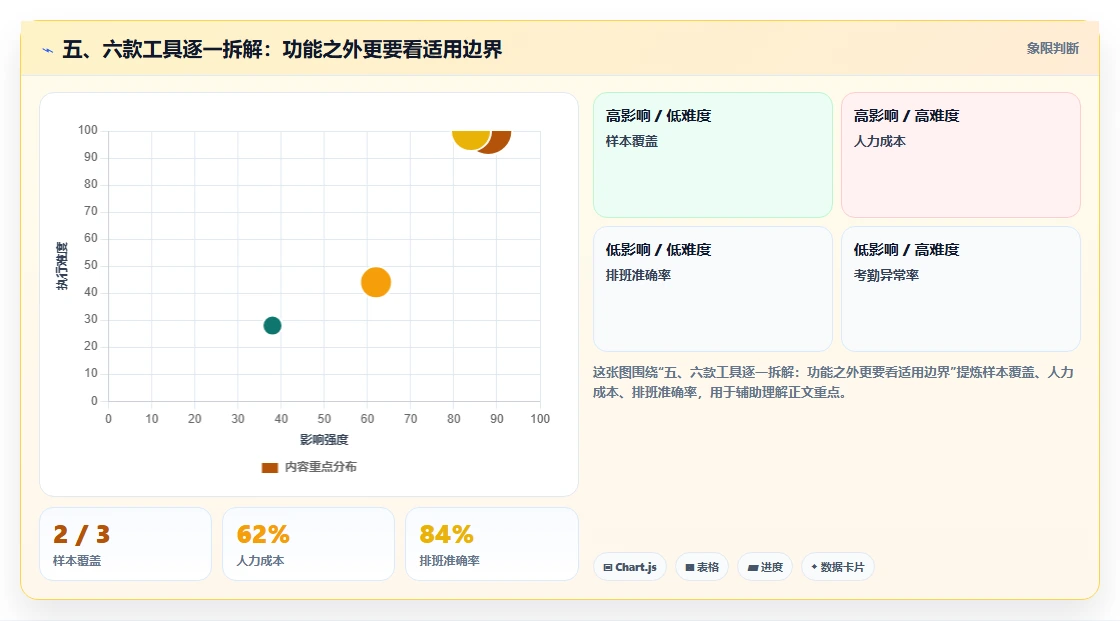
Task: Click the 数据卡片 tag chip
Action: [838, 567]
